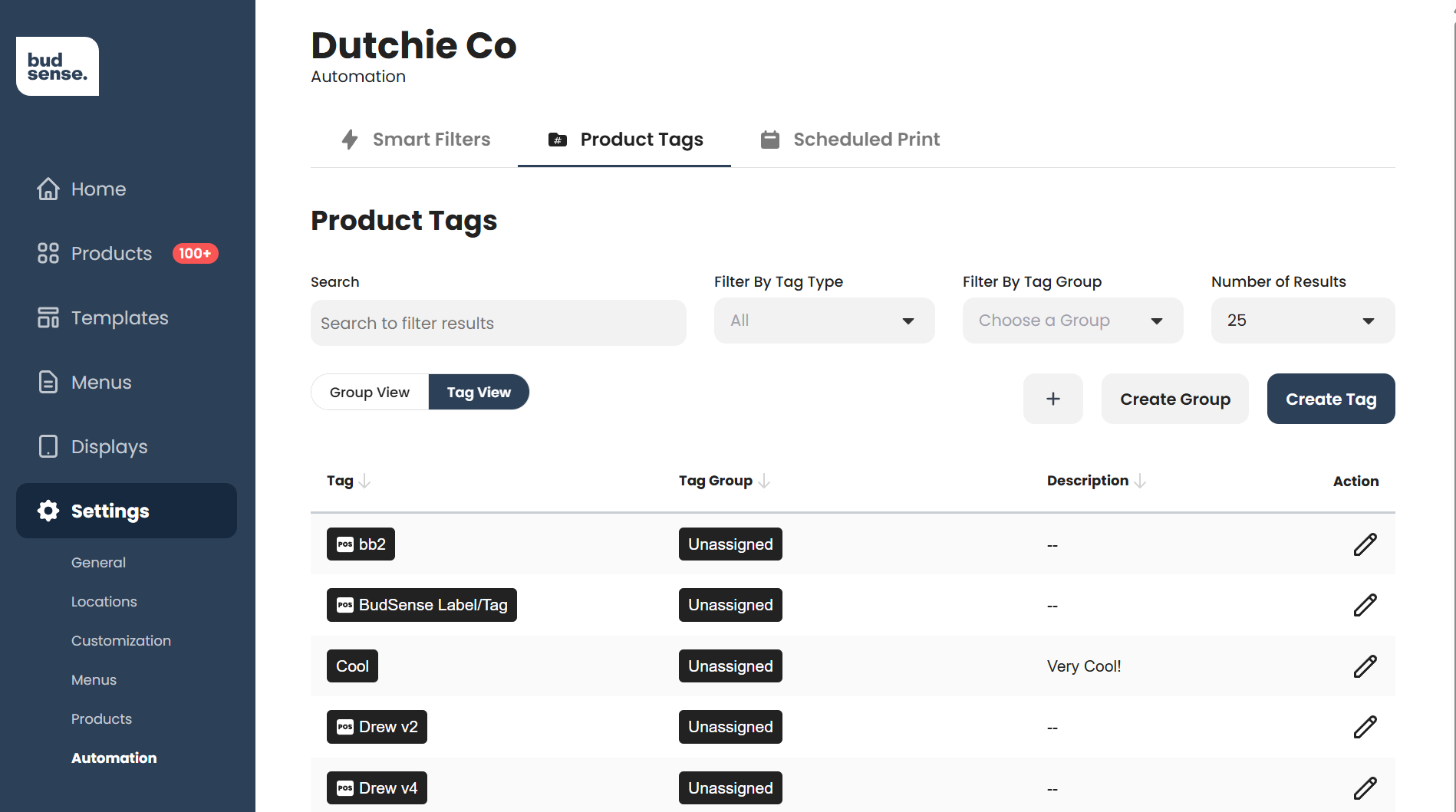Click the plus icon button beside Create Group

pos(1053,399)
